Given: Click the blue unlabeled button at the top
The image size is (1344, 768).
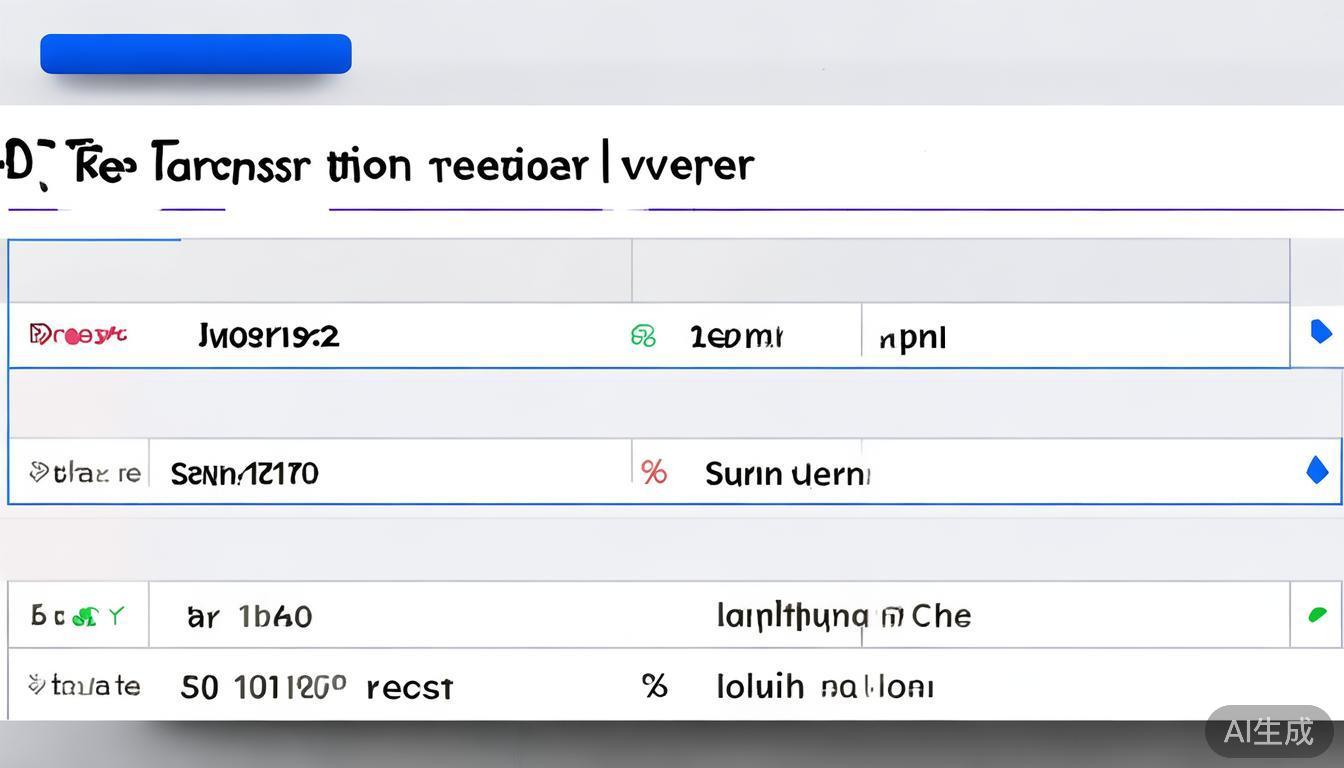Looking at the screenshot, I should (196, 54).
